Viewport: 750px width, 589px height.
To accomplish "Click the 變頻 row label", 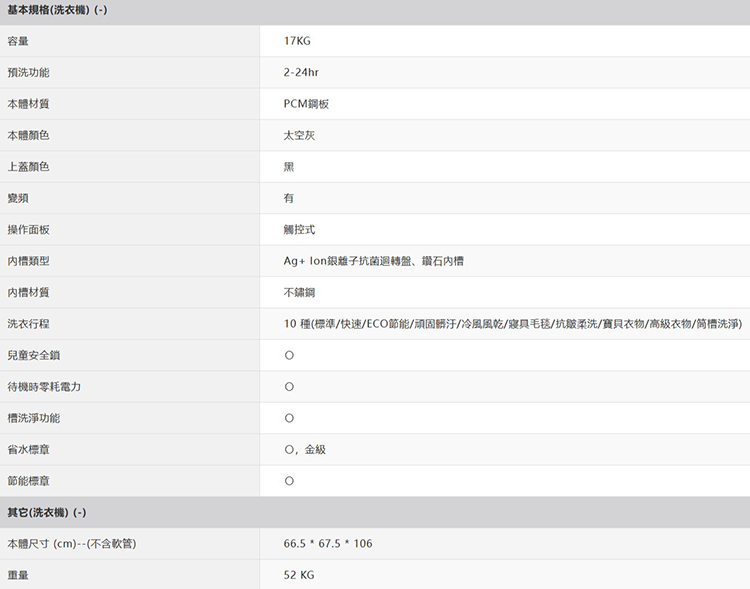I will pyautogui.click(x=18, y=198).
